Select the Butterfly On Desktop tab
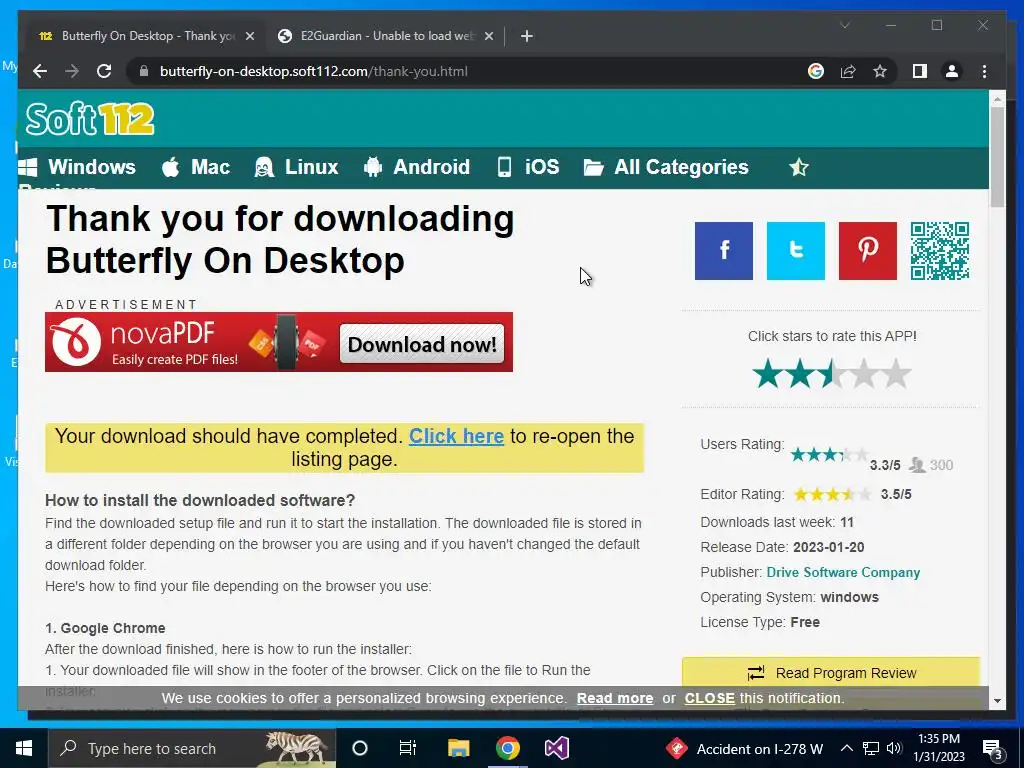 [x=145, y=36]
